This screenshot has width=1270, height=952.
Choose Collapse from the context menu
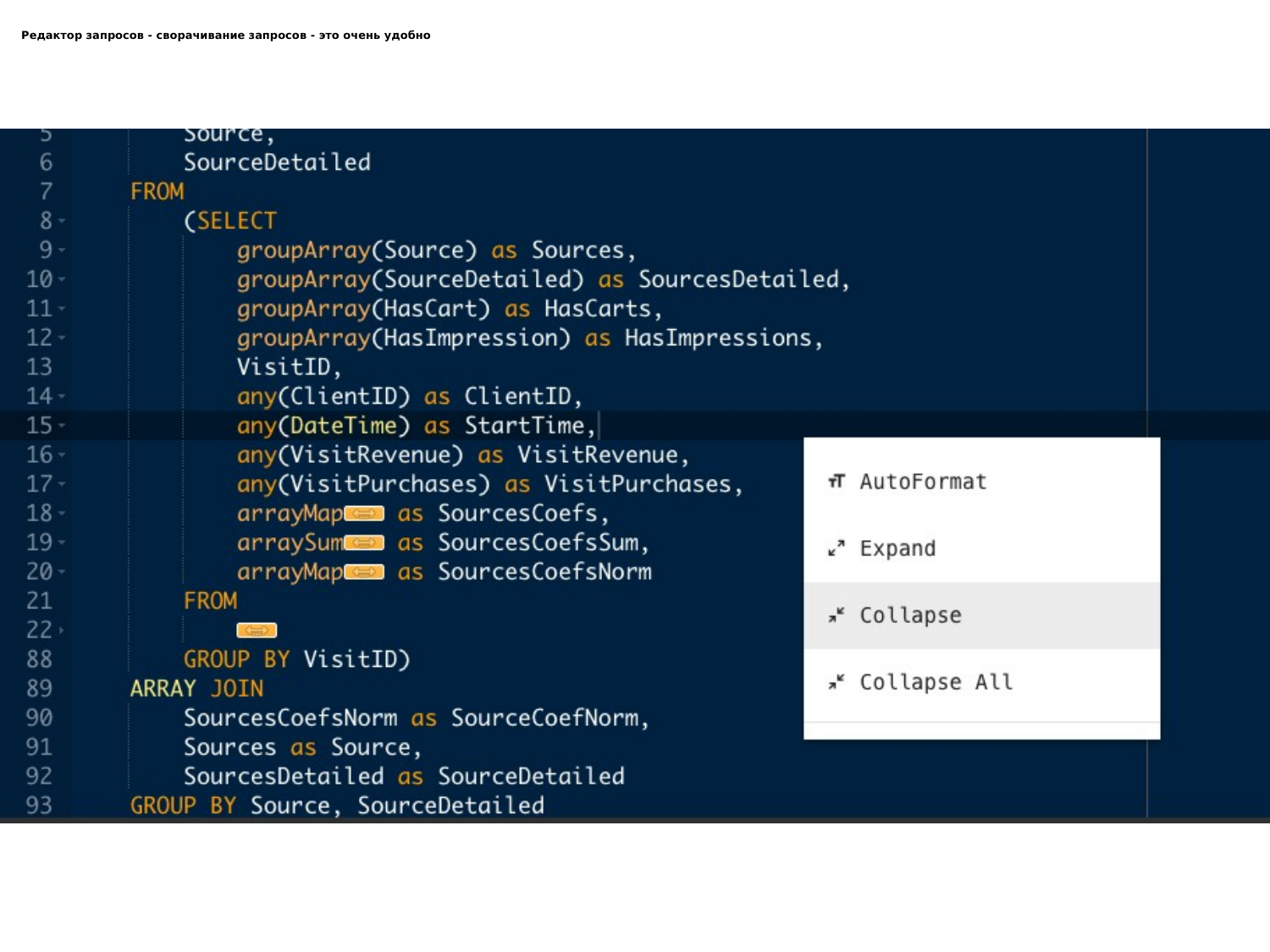(x=910, y=616)
